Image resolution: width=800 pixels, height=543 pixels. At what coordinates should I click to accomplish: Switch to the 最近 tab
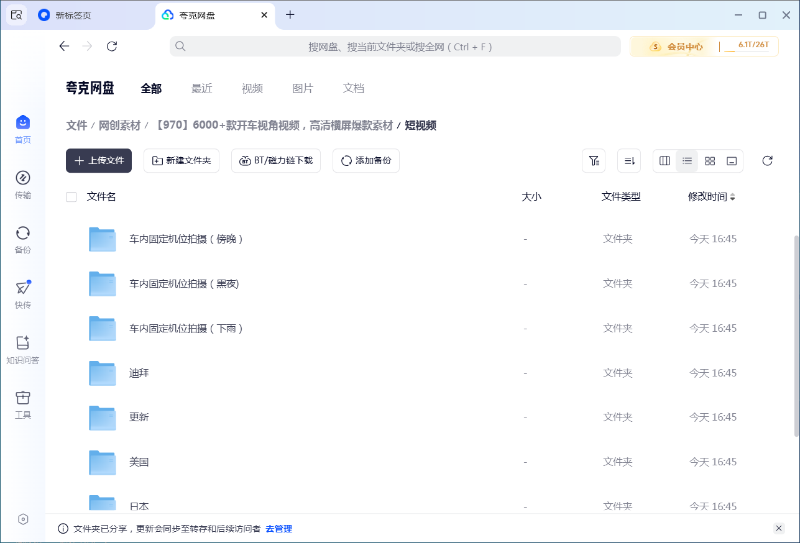click(202, 88)
